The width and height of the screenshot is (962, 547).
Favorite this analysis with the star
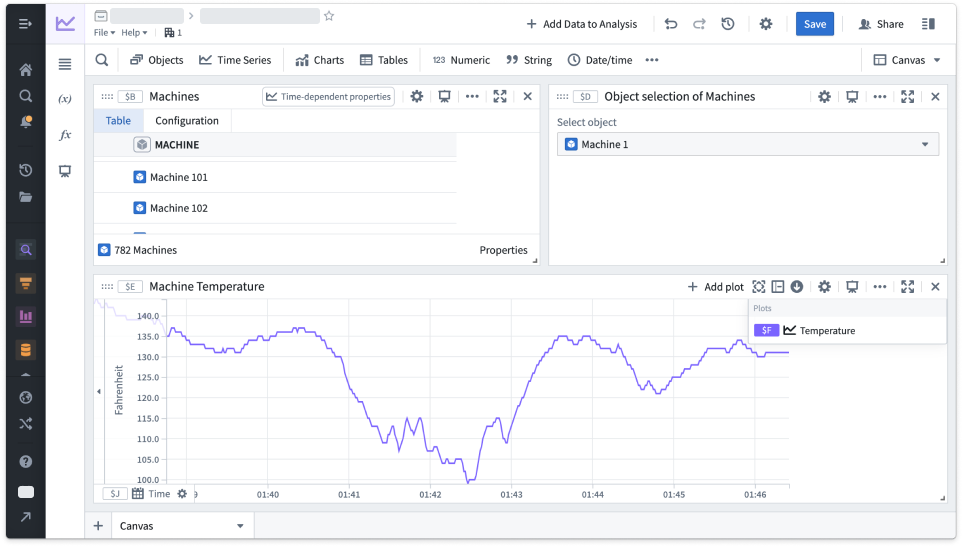click(329, 16)
